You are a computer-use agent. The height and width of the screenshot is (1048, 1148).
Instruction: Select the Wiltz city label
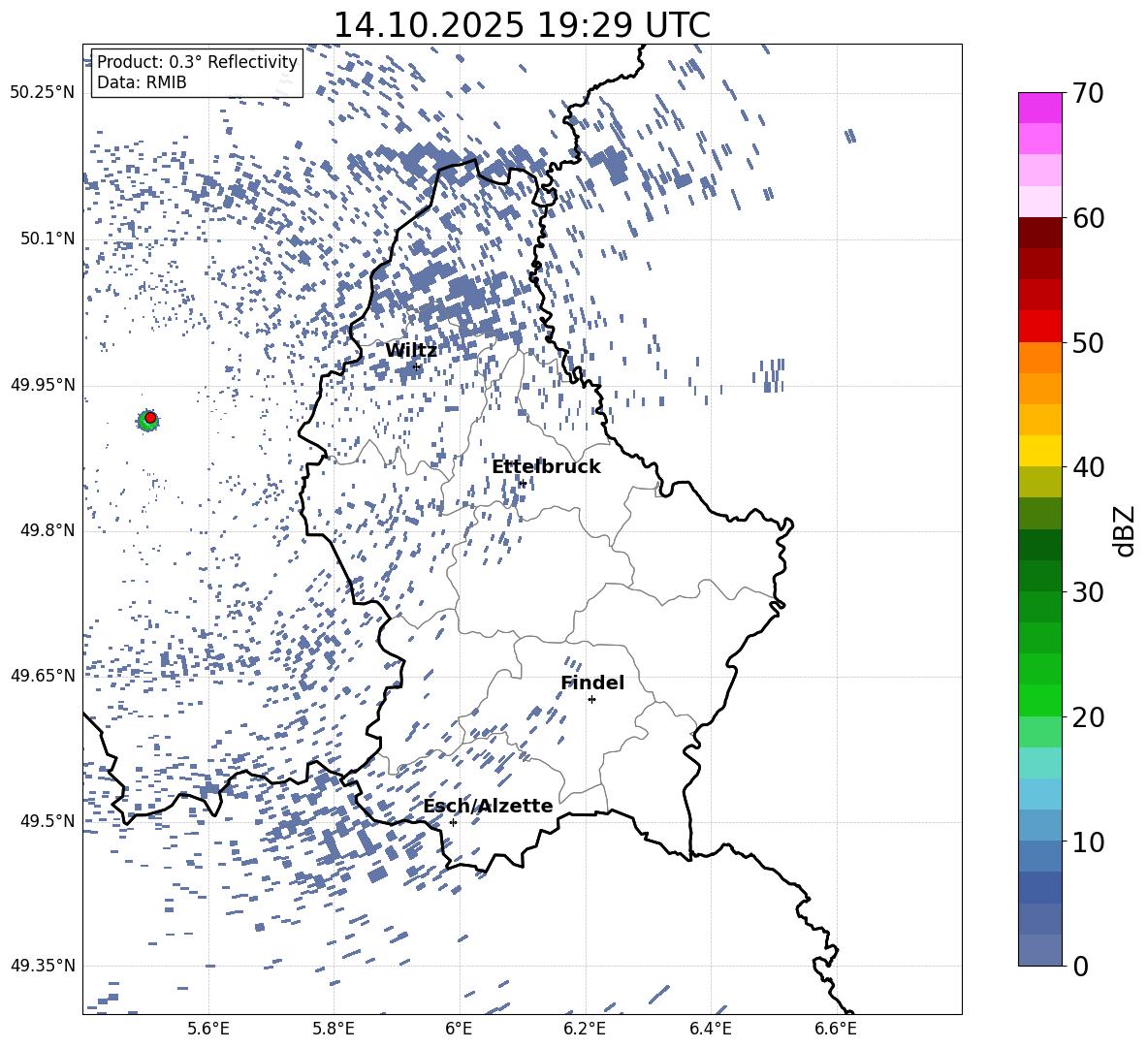click(411, 351)
